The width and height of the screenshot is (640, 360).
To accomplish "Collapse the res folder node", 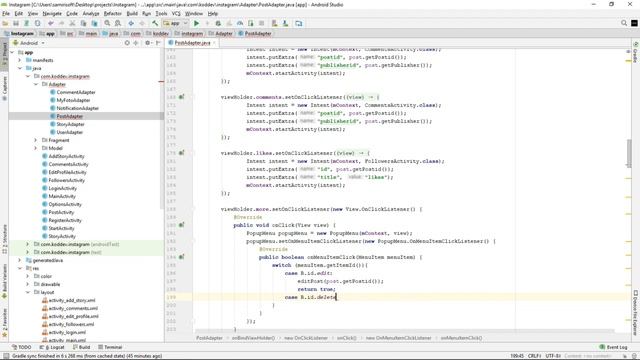I will click(x=20, y=268).
